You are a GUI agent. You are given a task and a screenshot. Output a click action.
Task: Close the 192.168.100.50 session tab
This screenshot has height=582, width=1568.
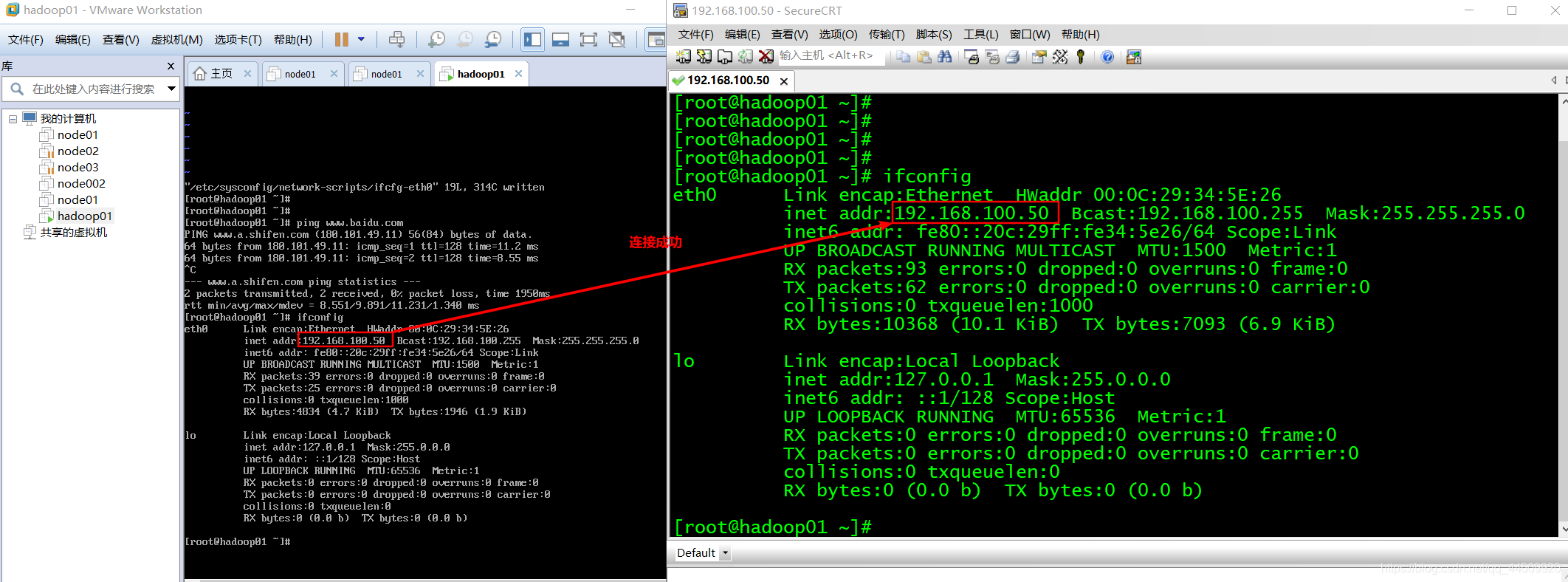(x=784, y=81)
